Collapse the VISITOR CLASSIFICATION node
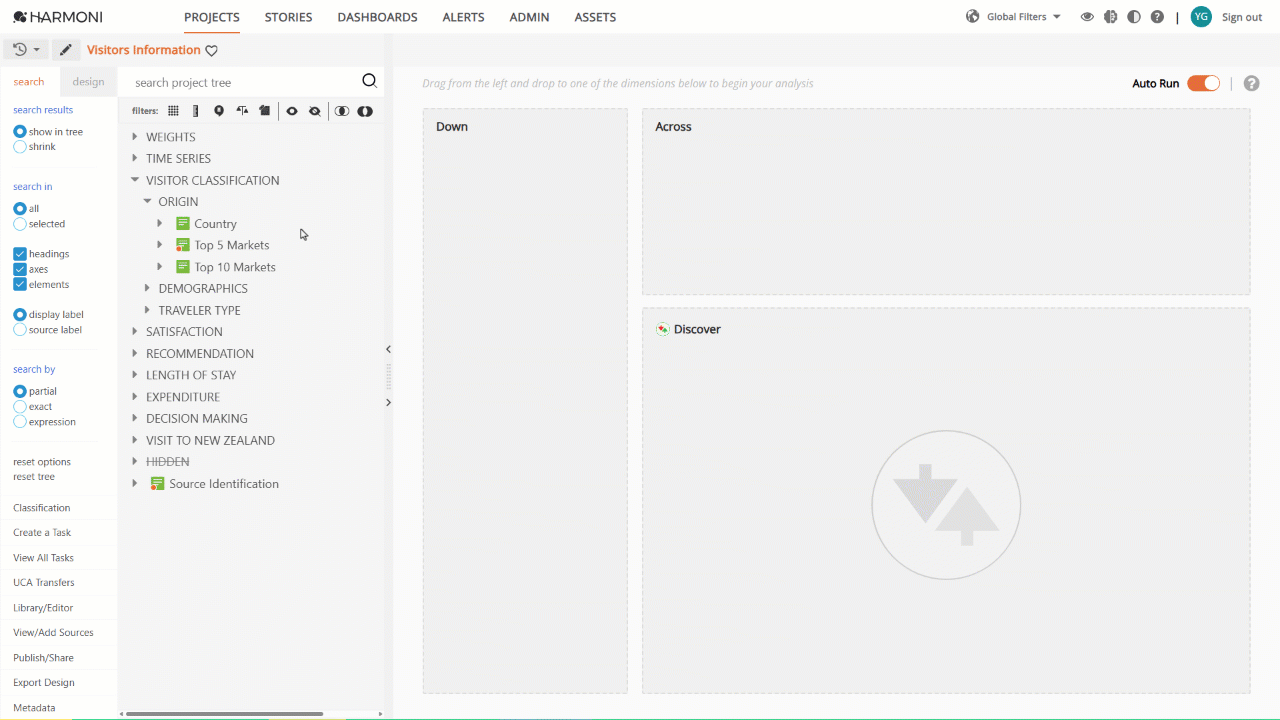 (135, 180)
